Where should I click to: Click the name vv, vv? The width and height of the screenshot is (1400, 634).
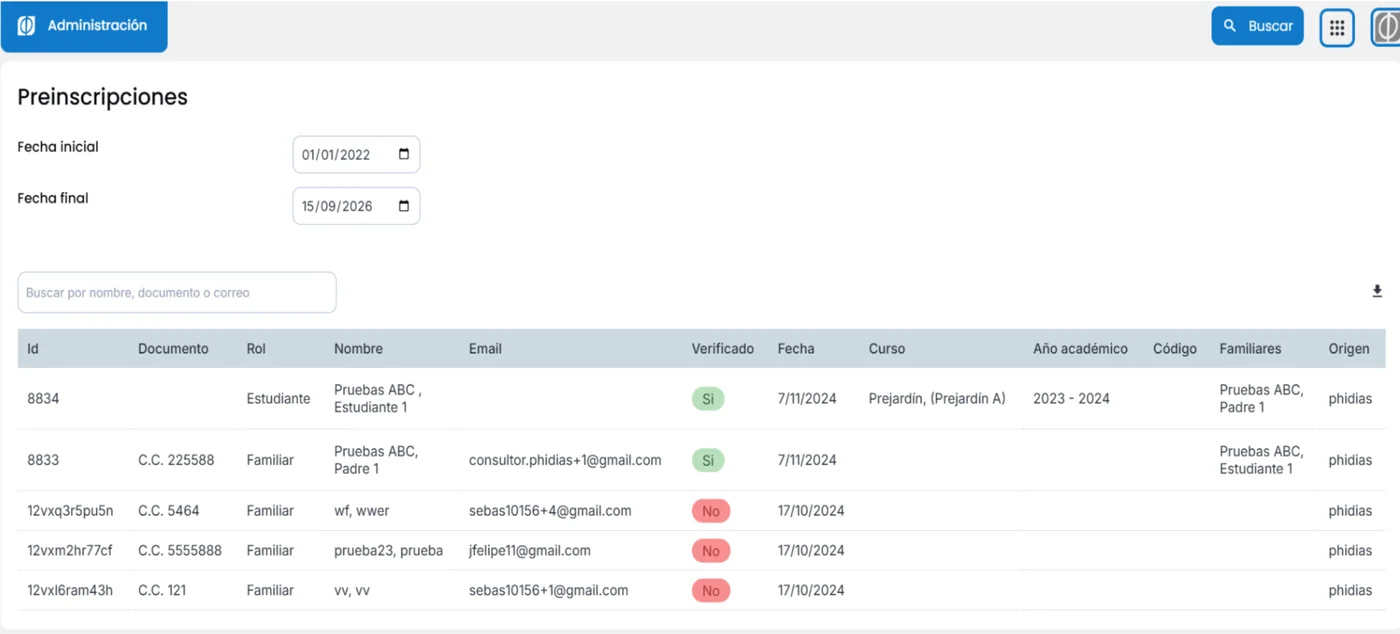352,590
